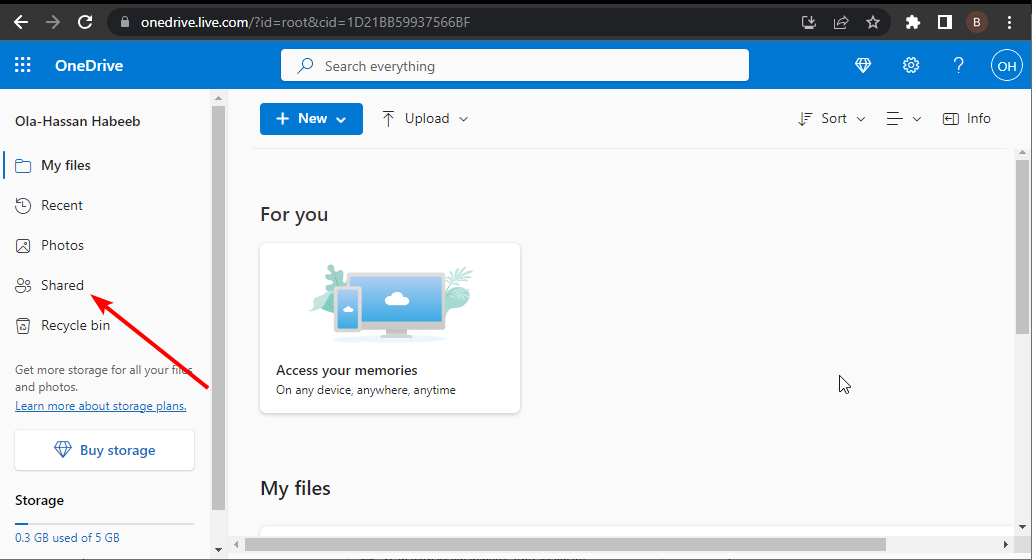Open browser extensions puzzle icon
Image resolution: width=1032 pixels, height=560 pixels.
point(912,22)
